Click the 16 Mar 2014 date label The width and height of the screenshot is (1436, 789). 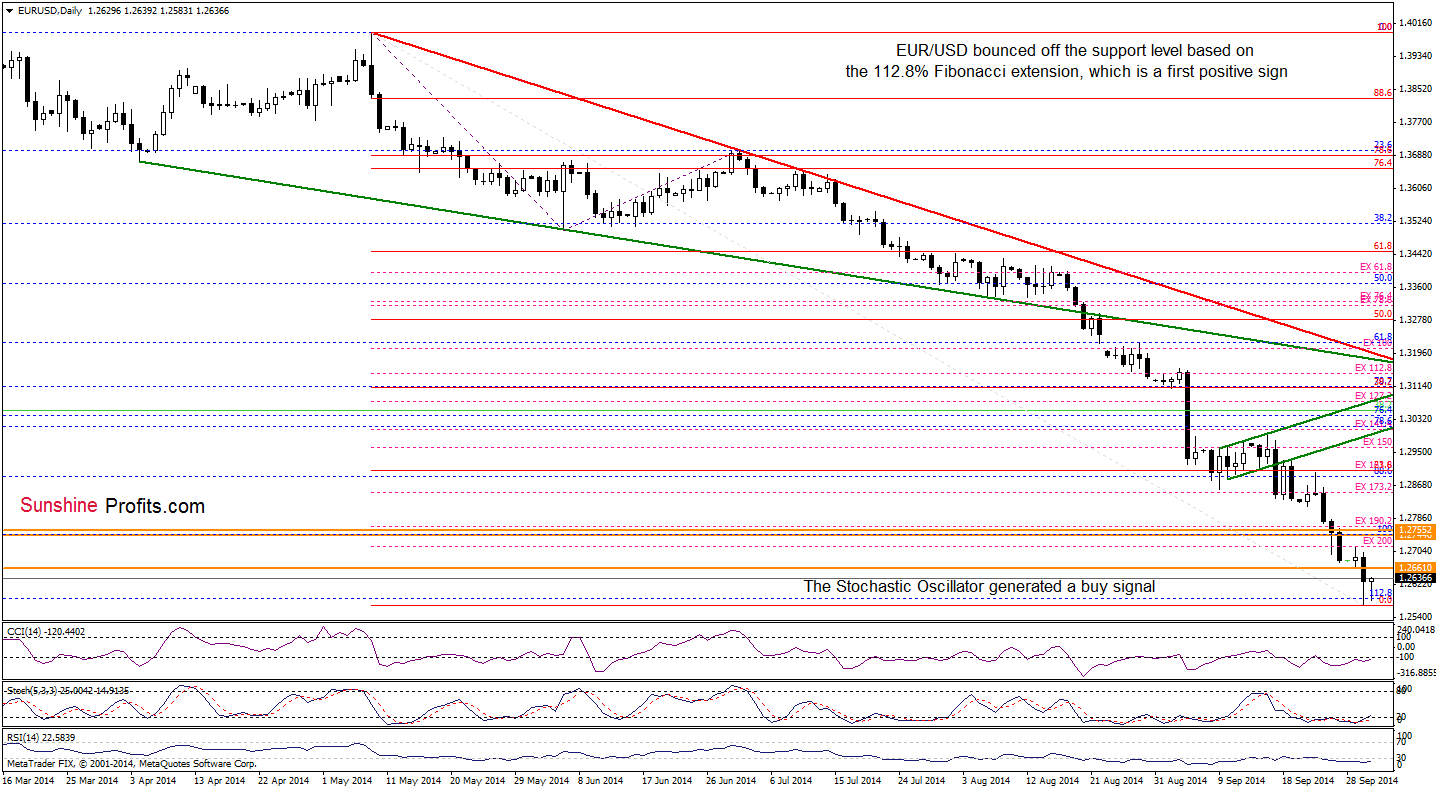(26, 779)
